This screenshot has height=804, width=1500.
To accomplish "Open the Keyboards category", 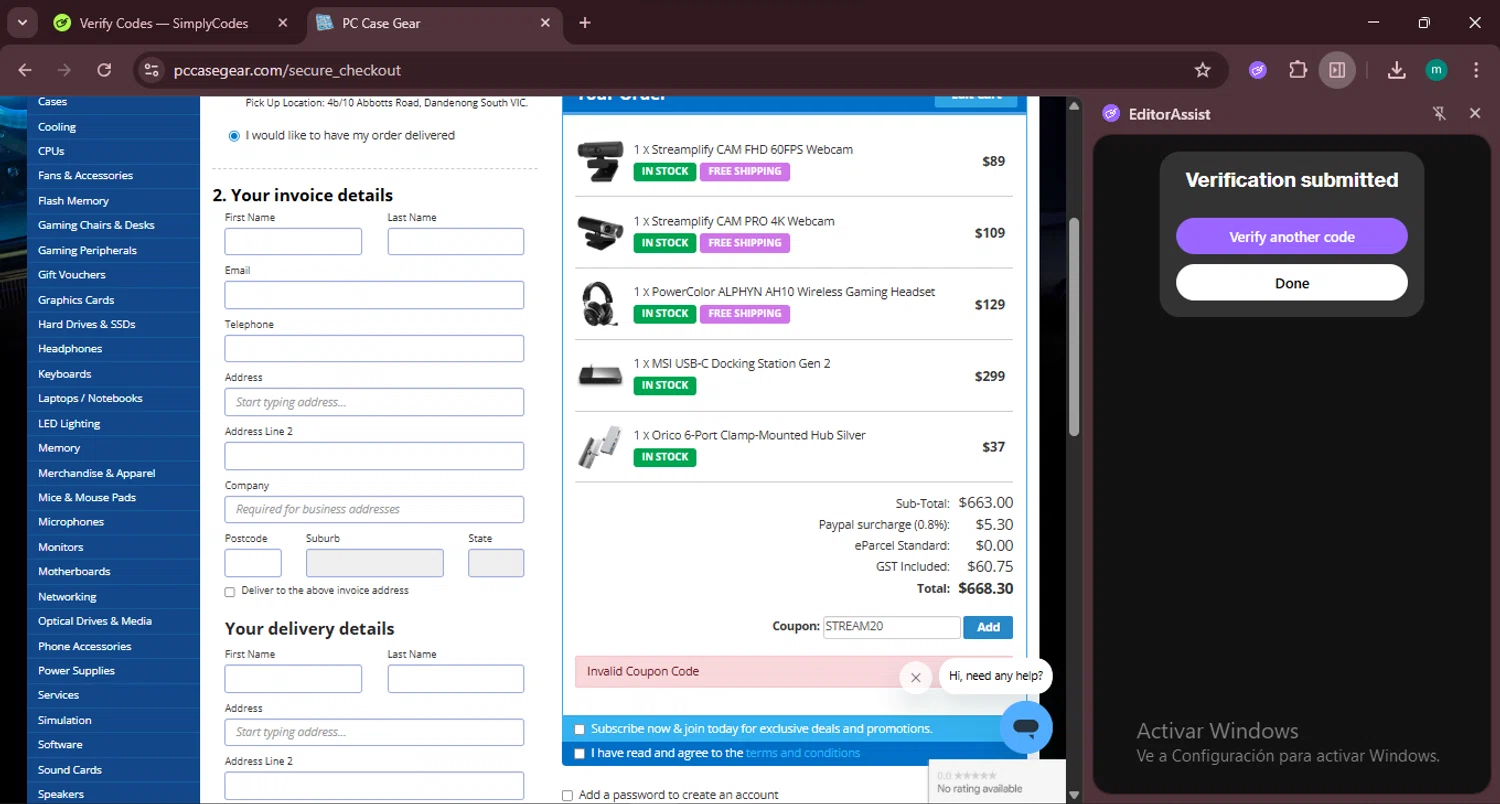I will click(x=64, y=374).
